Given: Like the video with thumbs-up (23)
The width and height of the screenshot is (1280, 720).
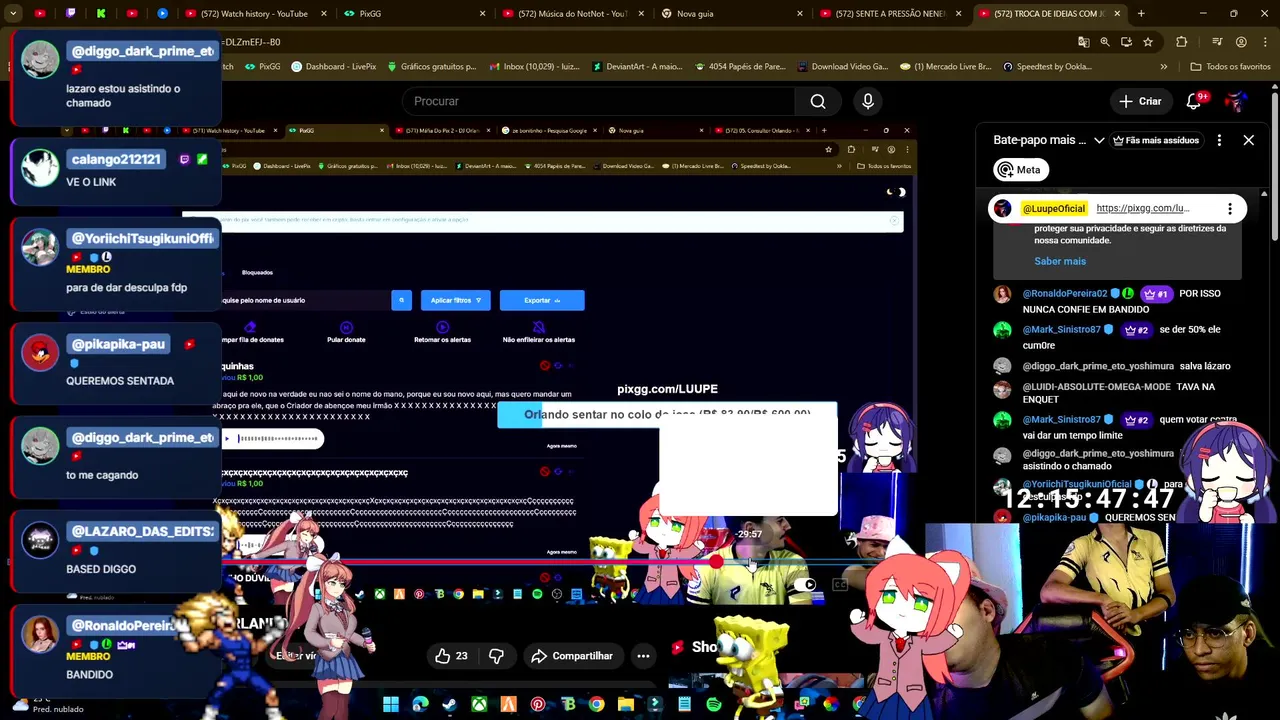Looking at the screenshot, I should tap(450, 656).
